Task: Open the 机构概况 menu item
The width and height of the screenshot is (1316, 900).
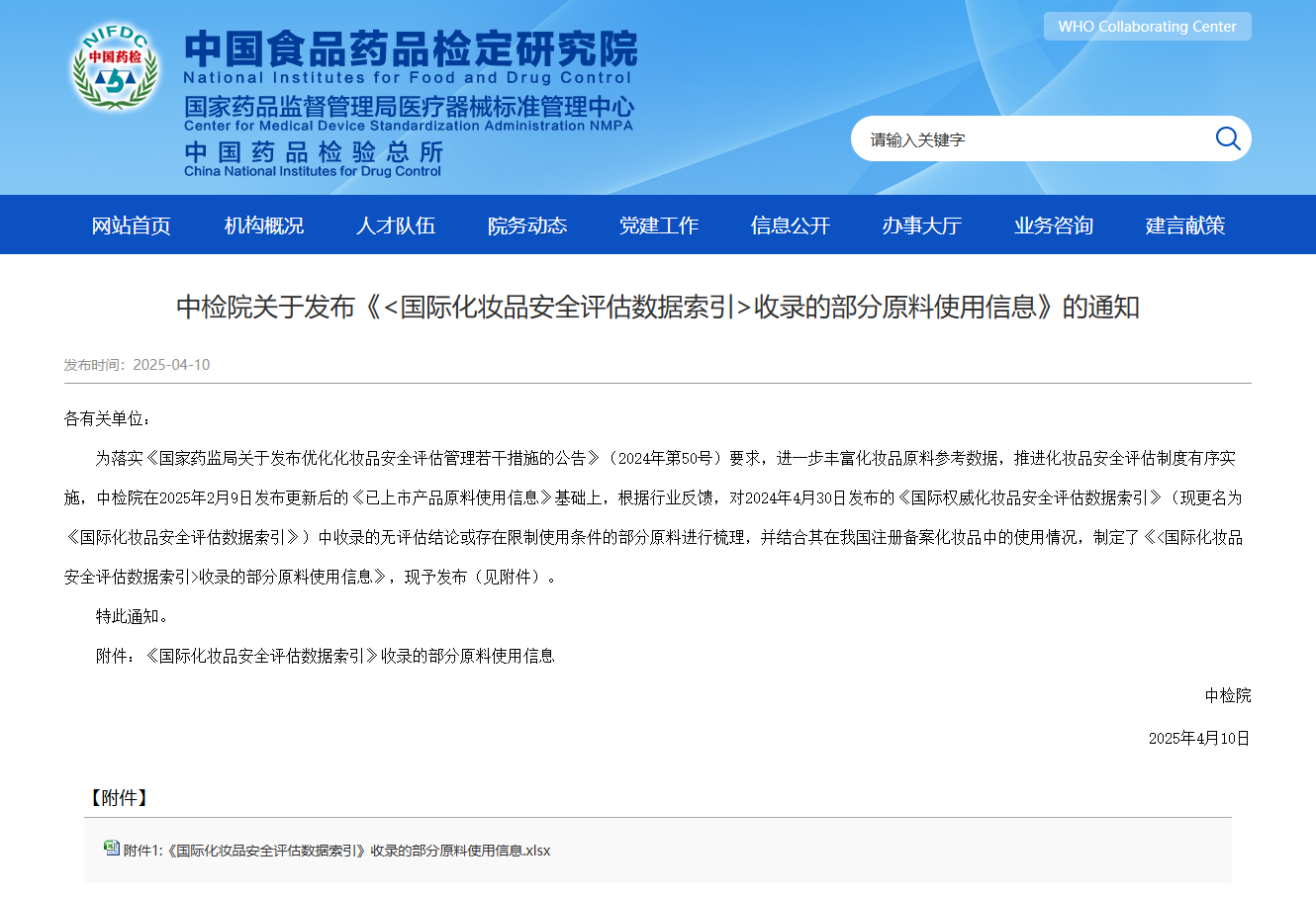Action: (x=263, y=225)
